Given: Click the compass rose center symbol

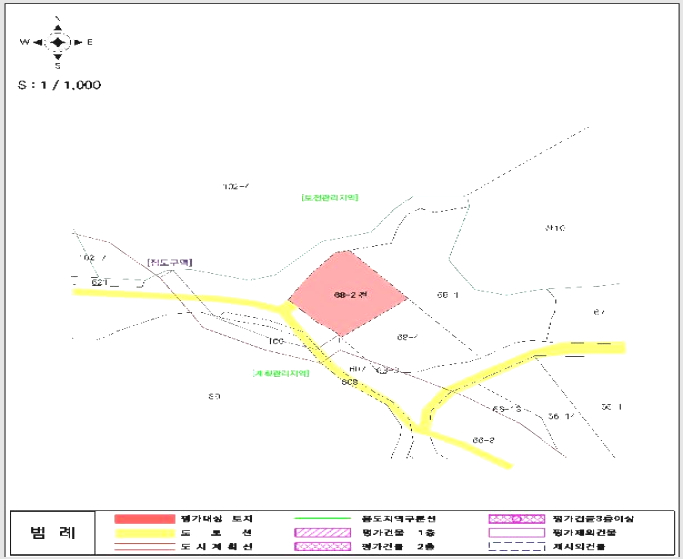Looking at the screenshot, I should point(57,42).
